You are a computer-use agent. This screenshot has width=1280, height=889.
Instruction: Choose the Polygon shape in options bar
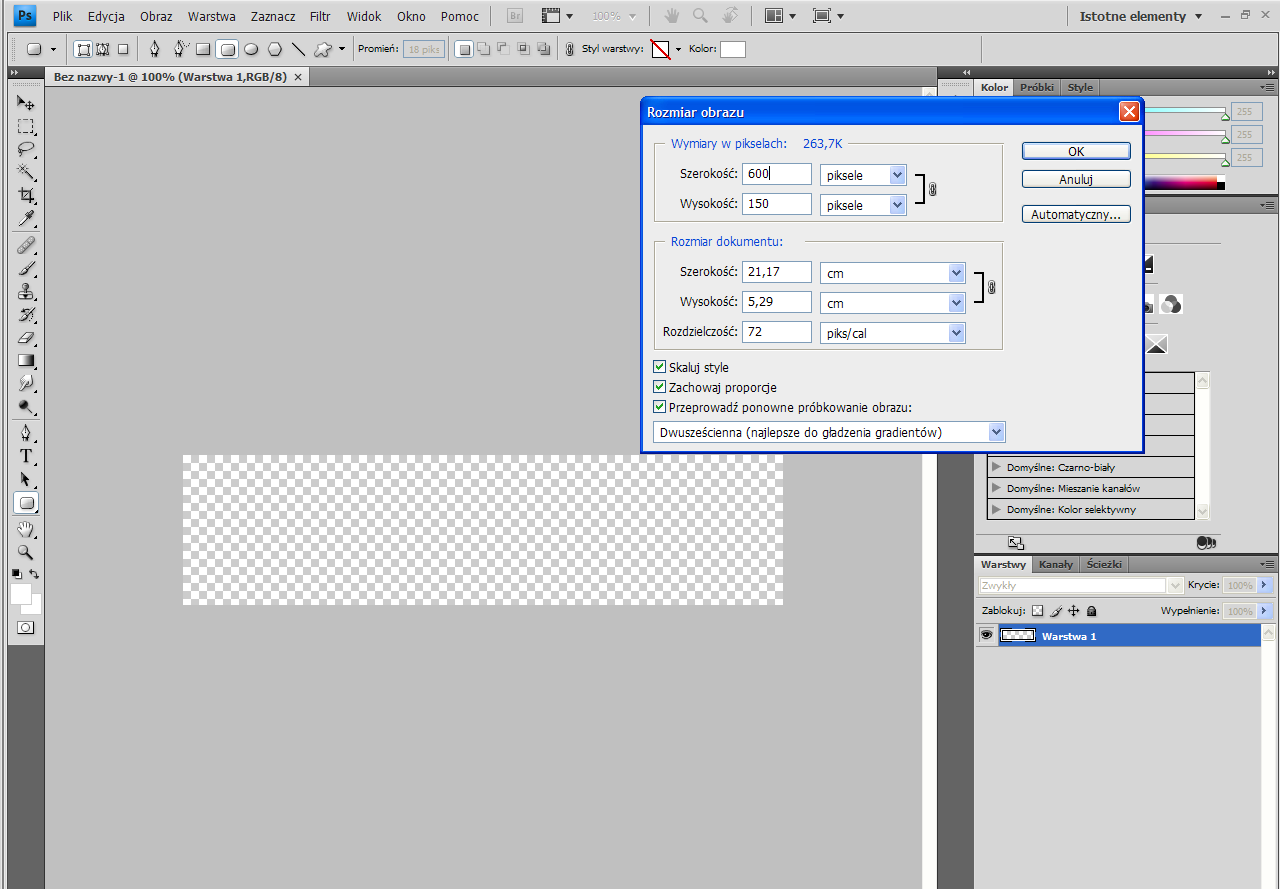coord(274,48)
